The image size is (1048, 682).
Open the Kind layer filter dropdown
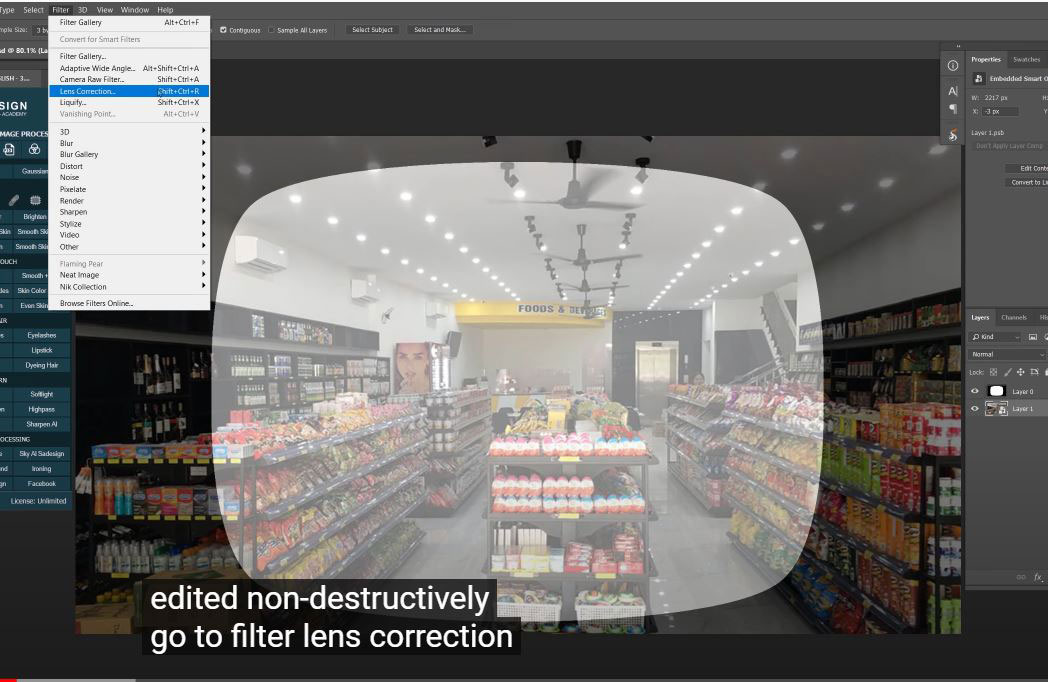coord(996,336)
